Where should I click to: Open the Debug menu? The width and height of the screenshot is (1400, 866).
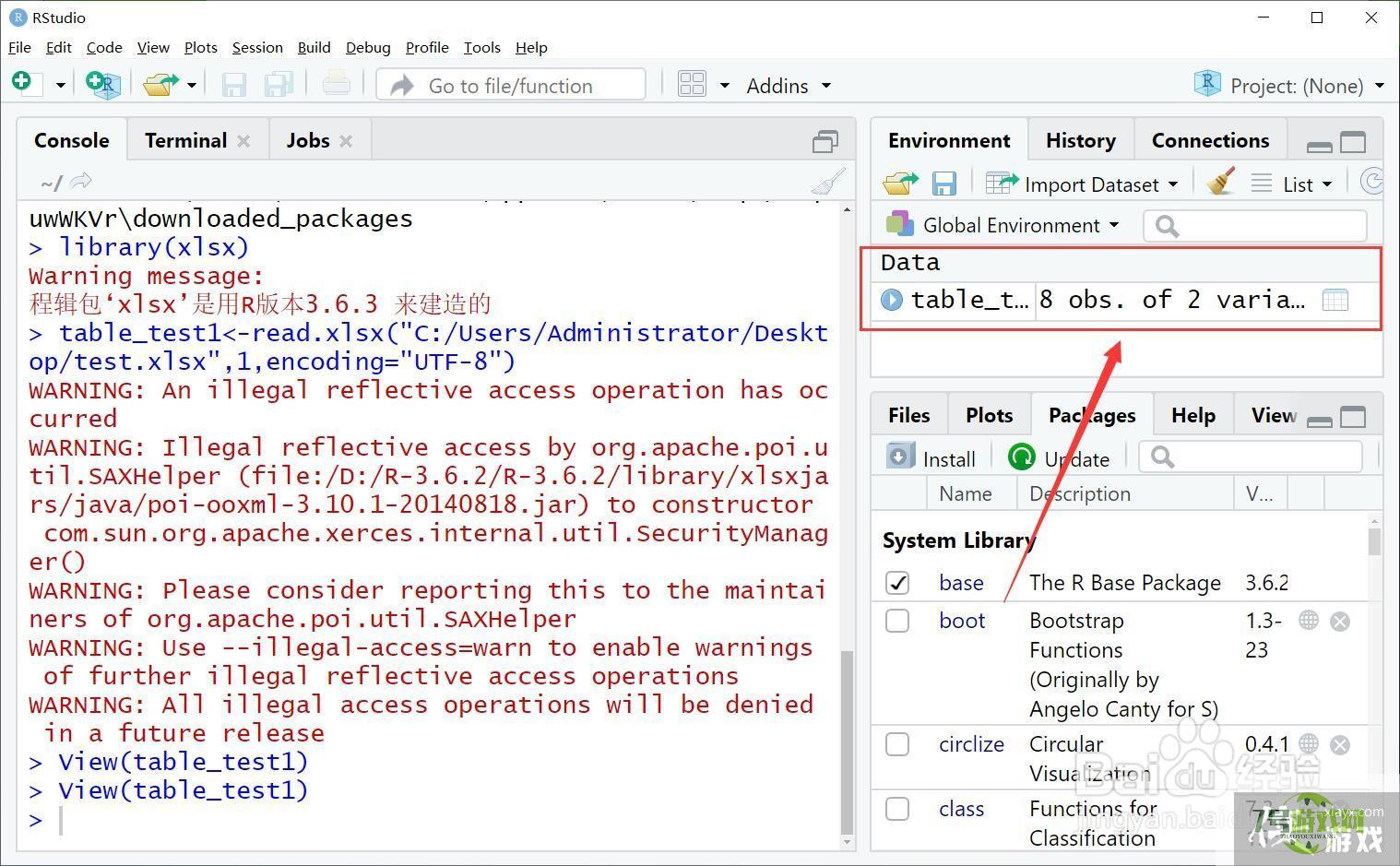pos(368,47)
